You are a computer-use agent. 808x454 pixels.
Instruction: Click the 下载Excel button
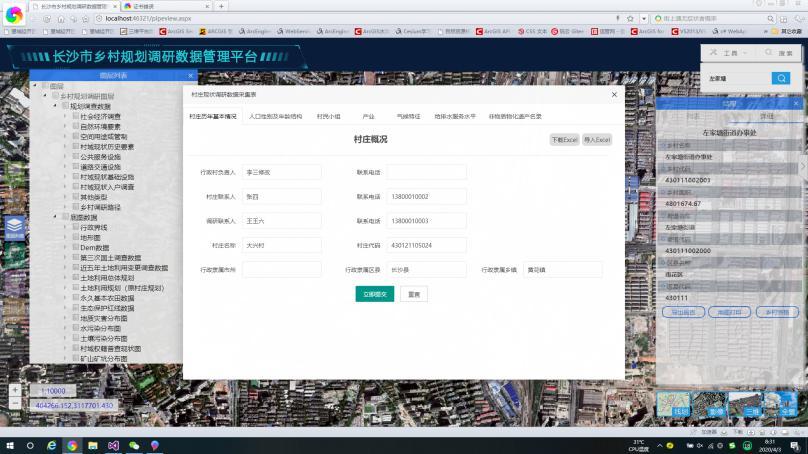point(564,140)
